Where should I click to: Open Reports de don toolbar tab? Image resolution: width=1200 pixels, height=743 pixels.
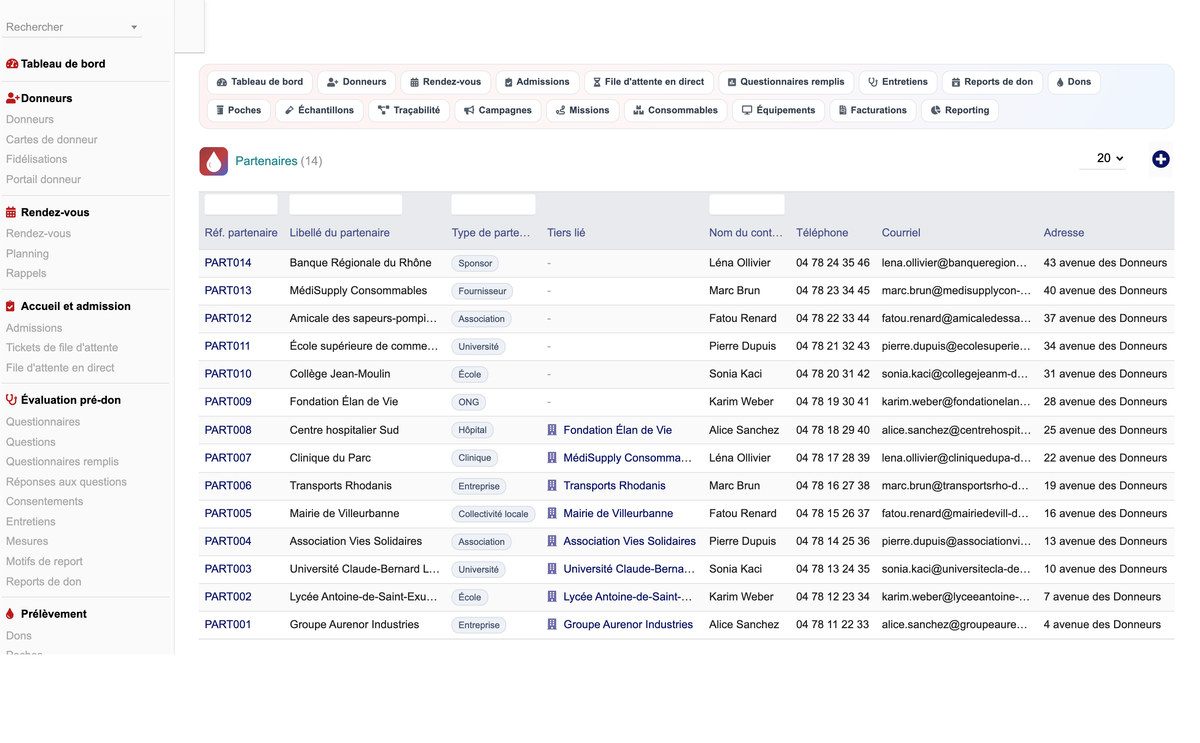[992, 82]
